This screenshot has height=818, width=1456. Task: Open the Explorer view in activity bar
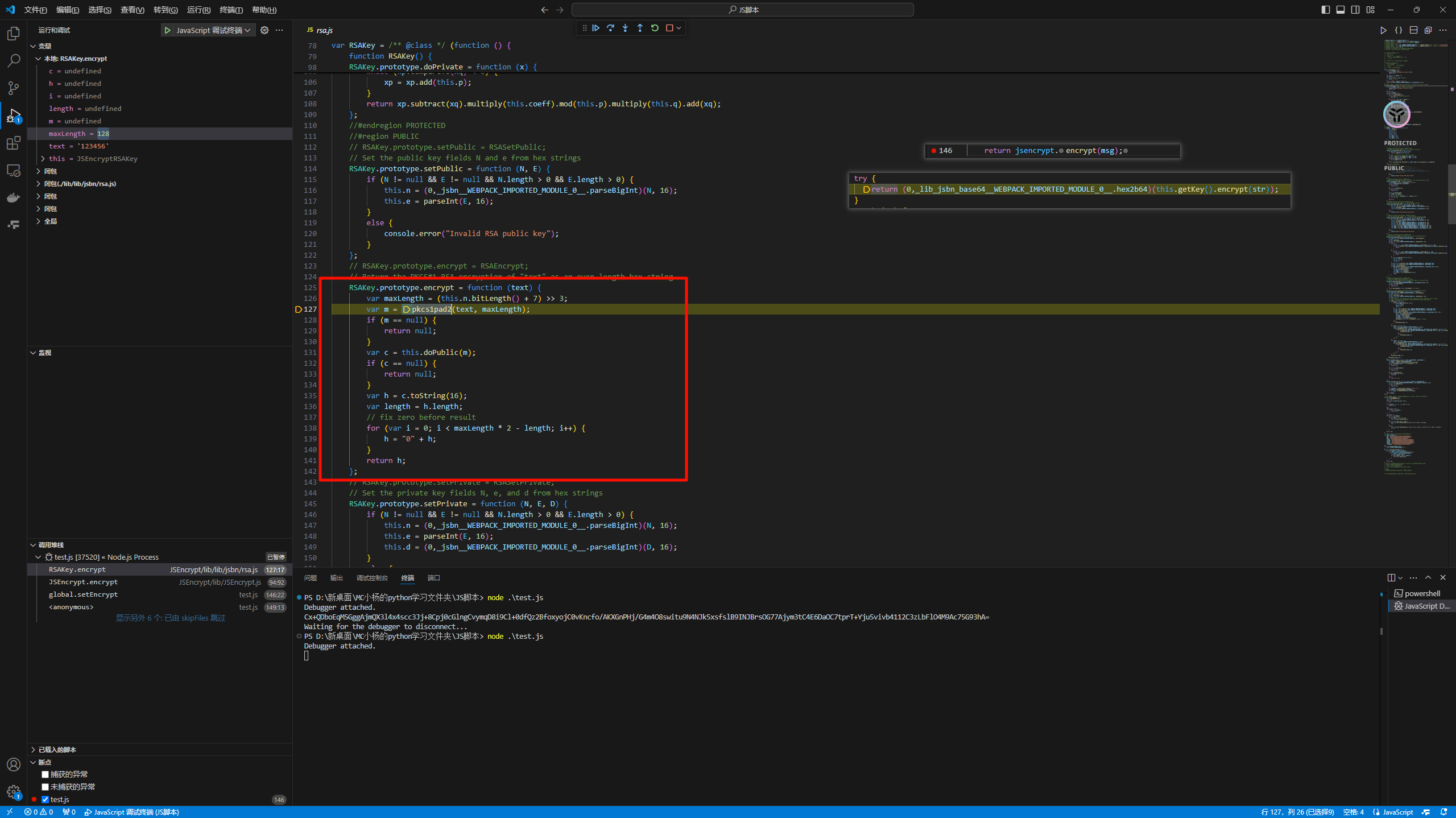[x=14, y=34]
